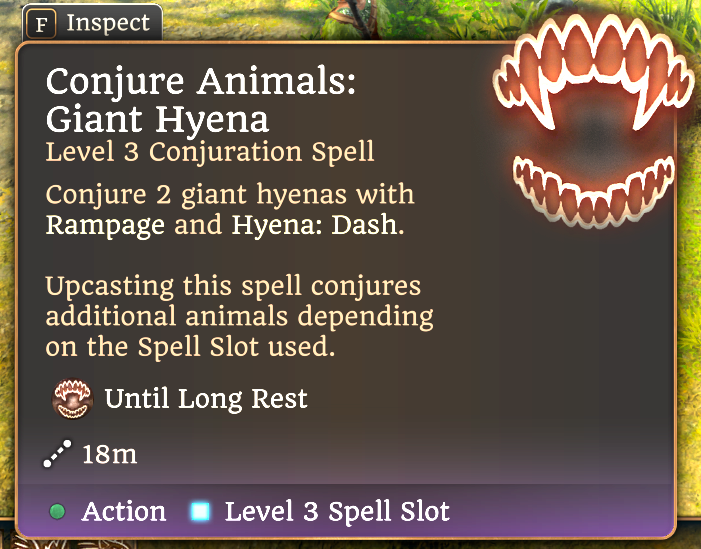Click the dotted-line range icon
The image size is (701, 549).
click(x=58, y=456)
